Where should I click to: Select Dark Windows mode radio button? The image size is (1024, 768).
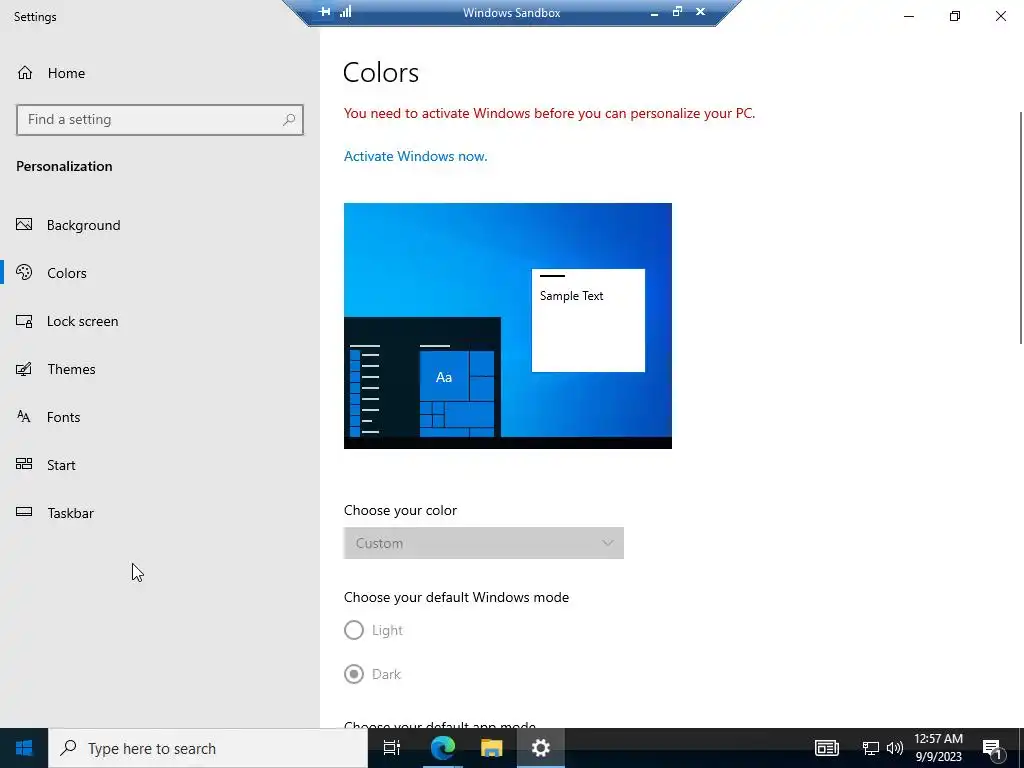[x=354, y=674]
